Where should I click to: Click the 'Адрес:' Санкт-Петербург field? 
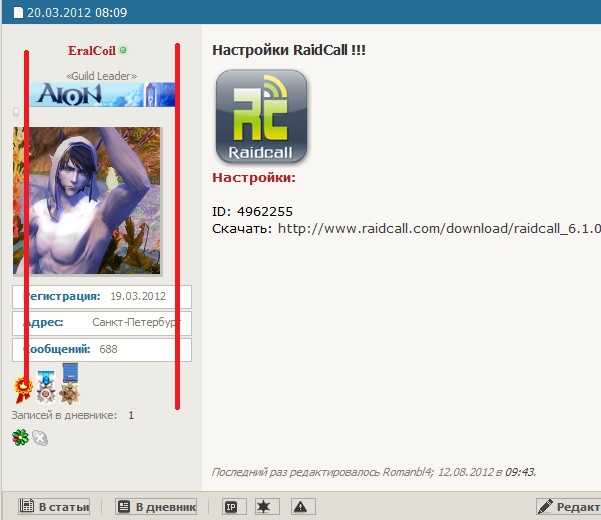(x=102, y=323)
